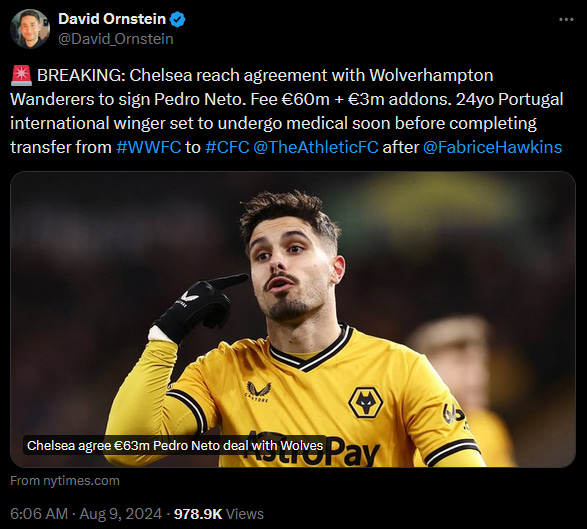Viewport: 587px width, 529px height.
Task: Click the tweet body text
Action: [286, 111]
